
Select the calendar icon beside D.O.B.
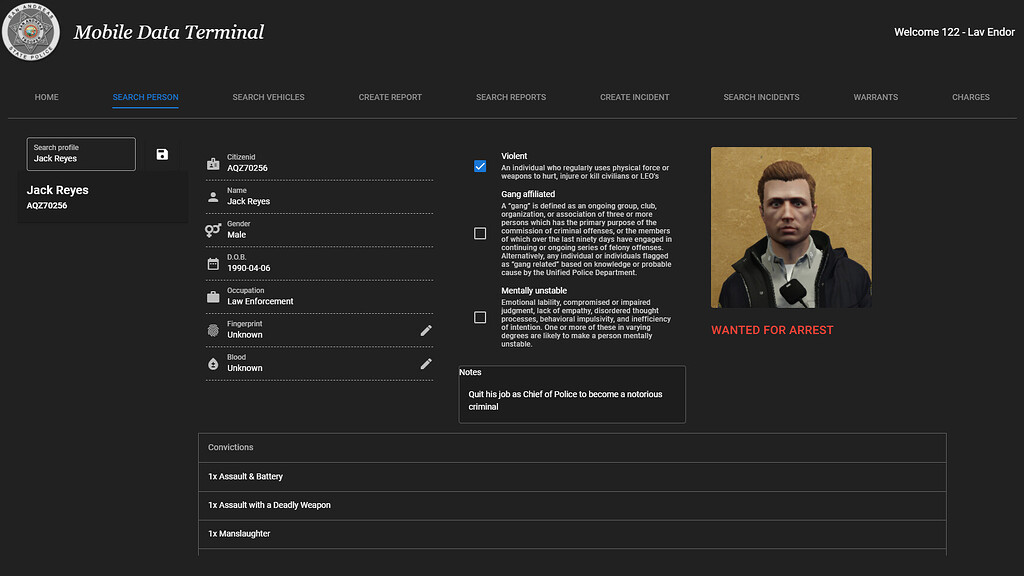coord(211,263)
